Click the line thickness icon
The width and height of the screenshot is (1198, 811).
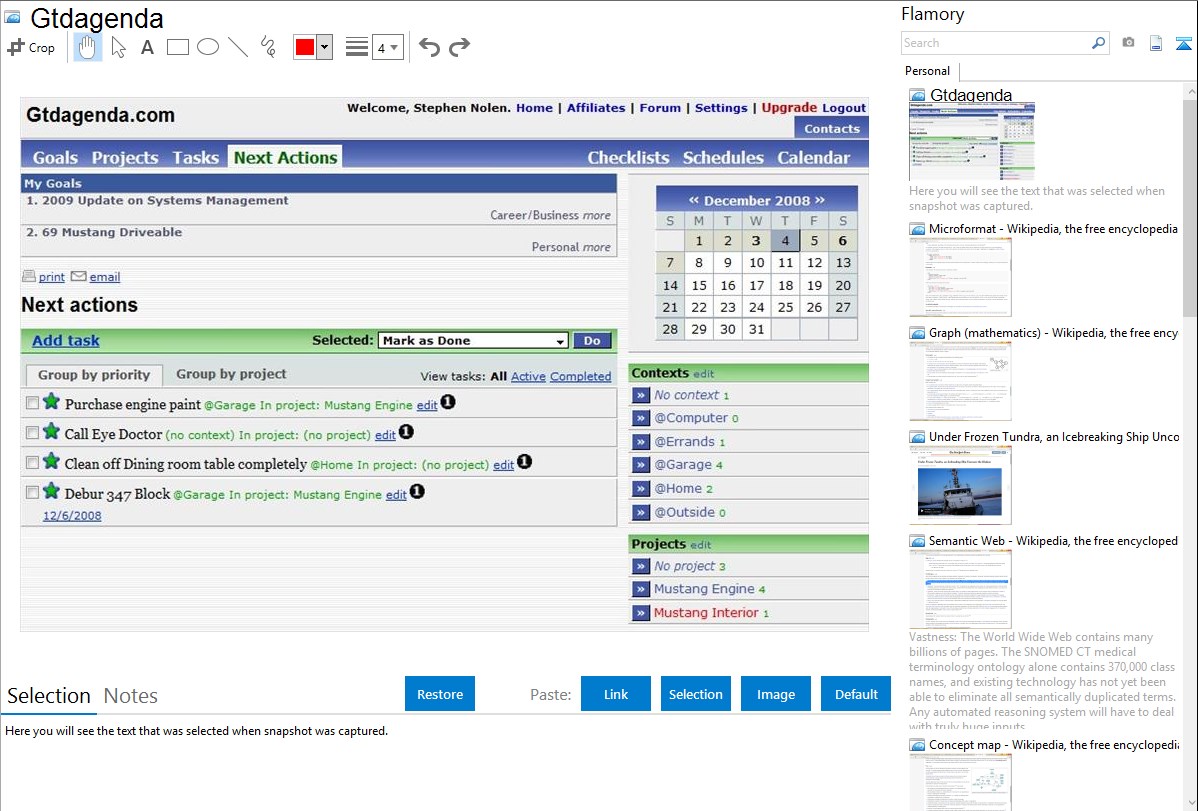click(x=356, y=47)
